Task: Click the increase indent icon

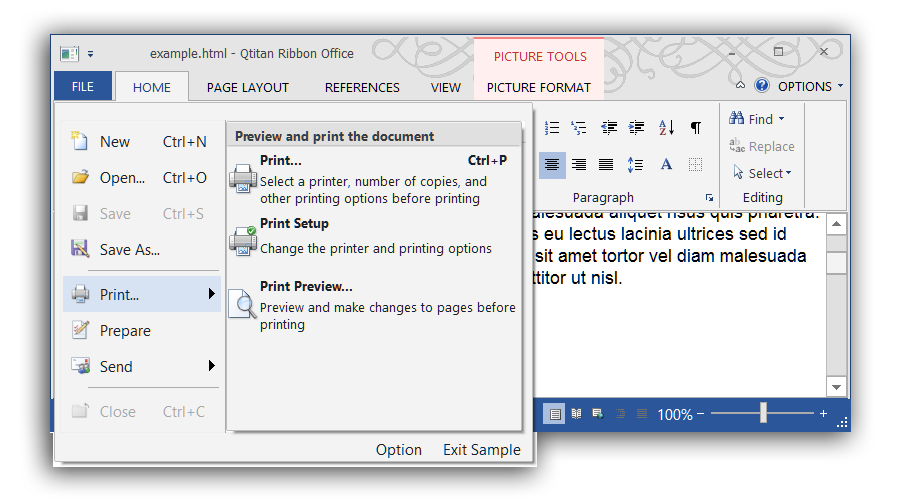Action: pyautogui.click(x=636, y=128)
